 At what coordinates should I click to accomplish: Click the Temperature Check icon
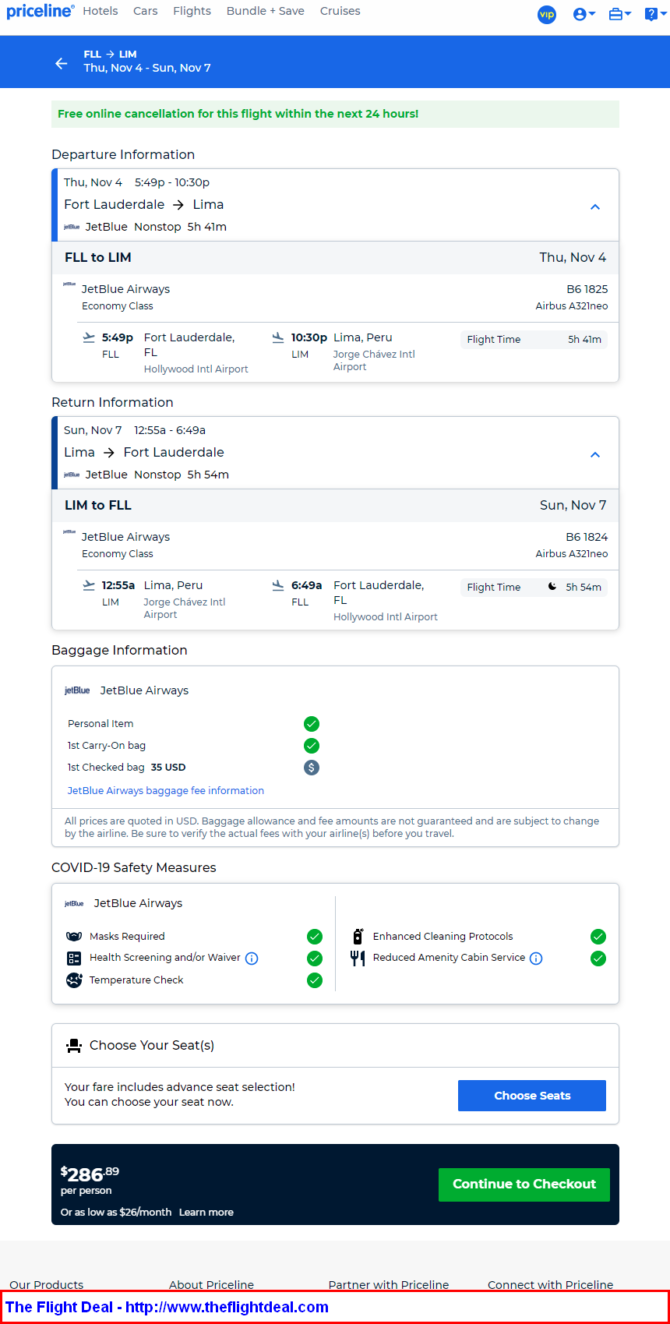click(x=74, y=980)
